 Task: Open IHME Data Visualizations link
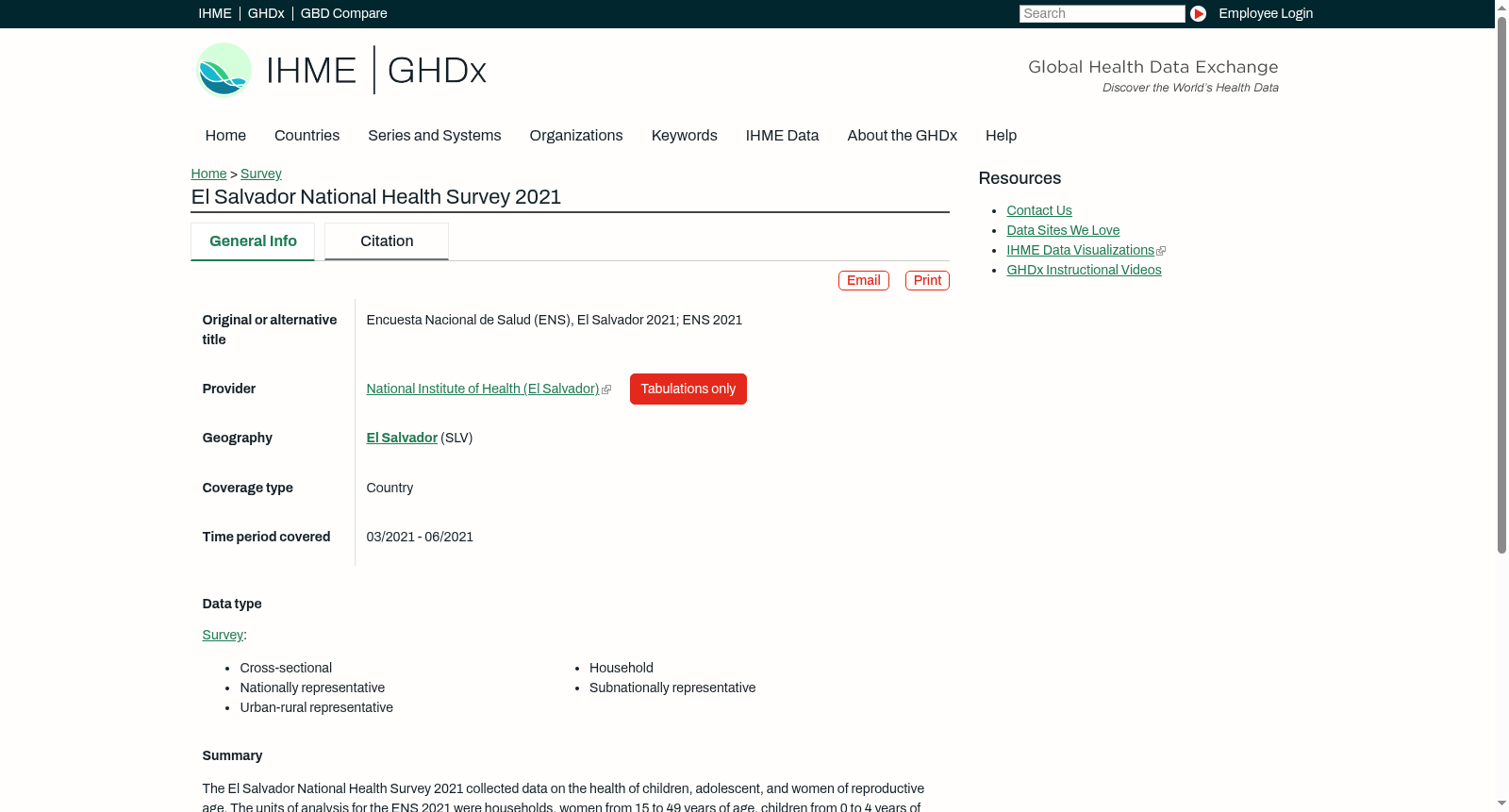coord(1080,250)
